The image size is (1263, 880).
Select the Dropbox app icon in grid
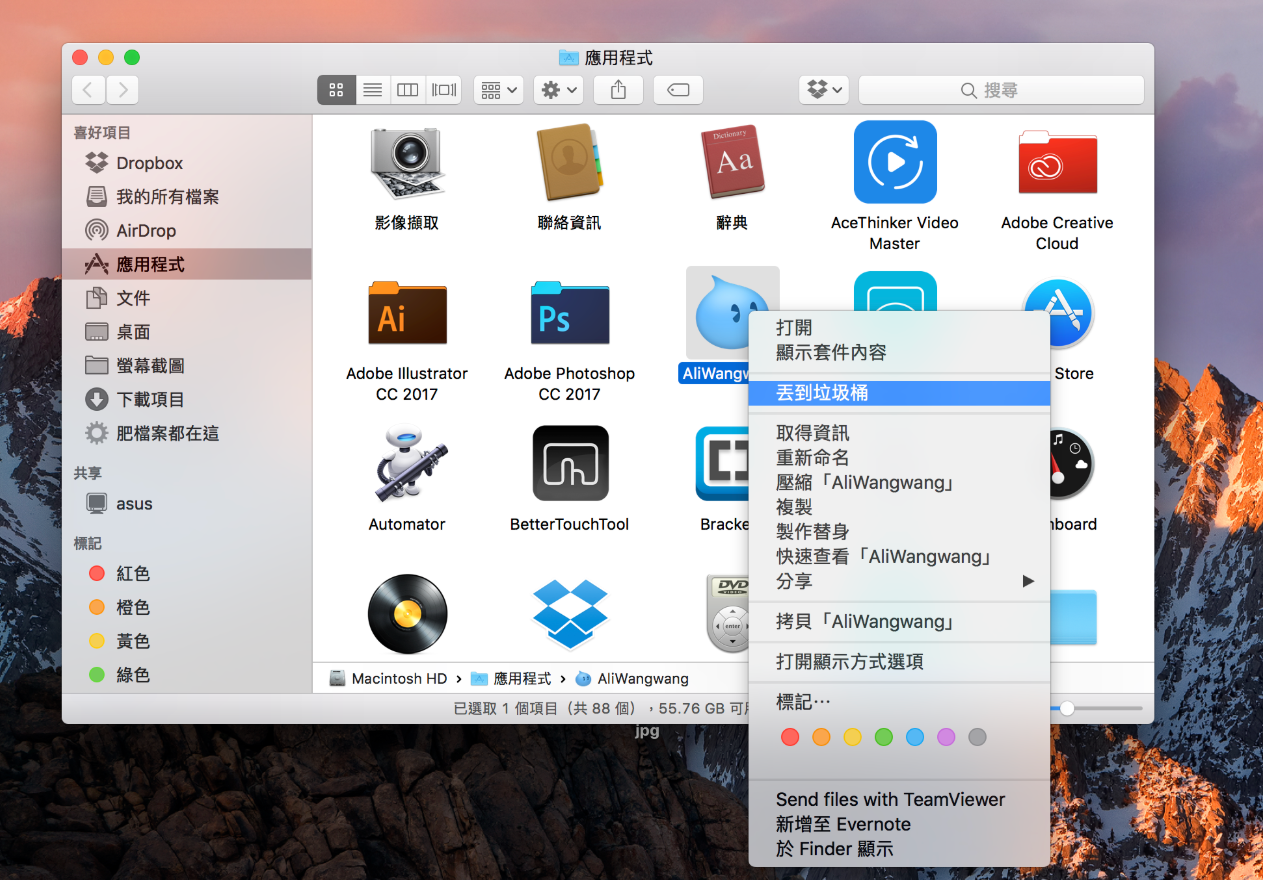pyautogui.click(x=569, y=613)
